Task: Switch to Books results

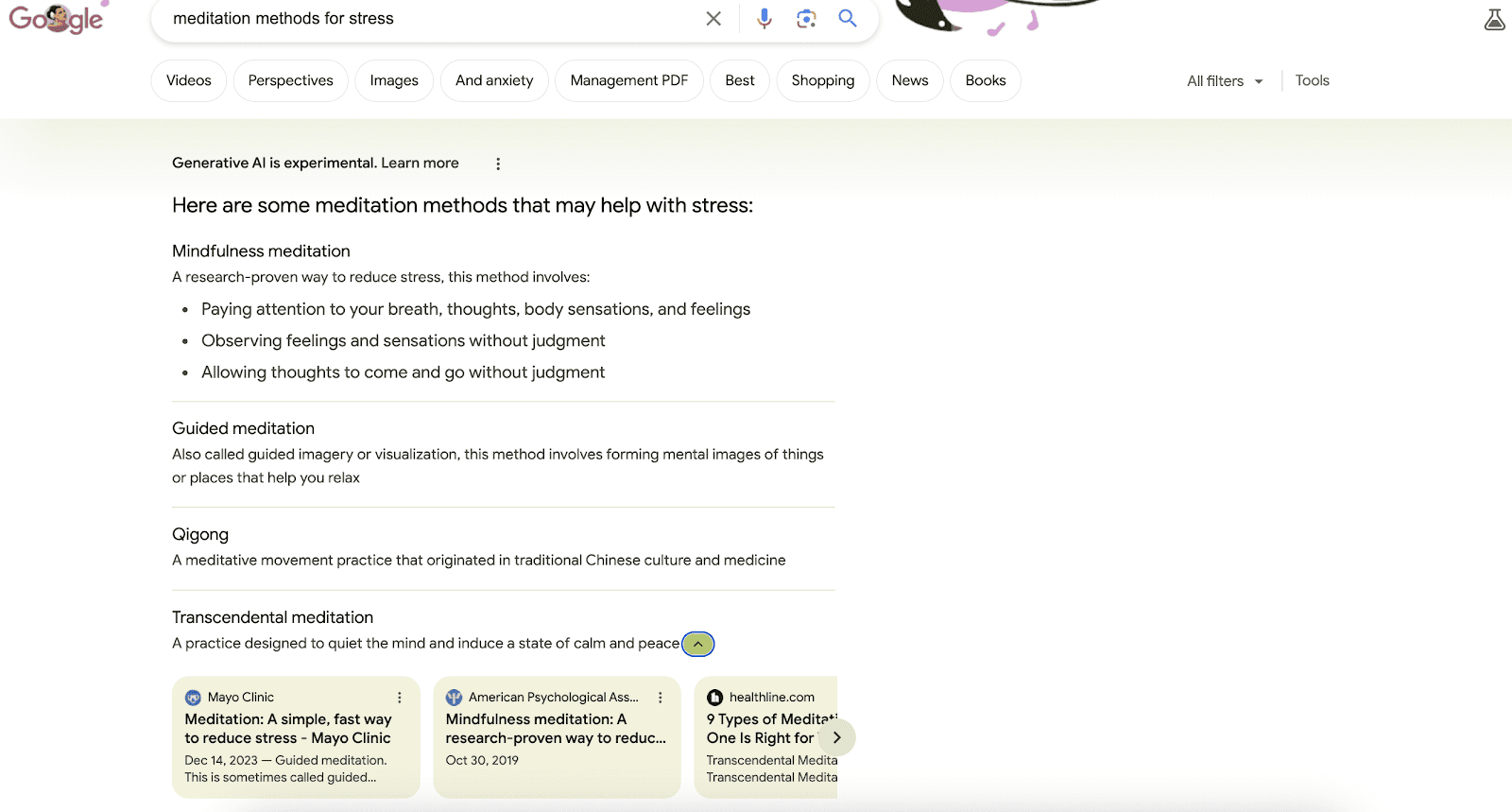Action: pos(986,80)
